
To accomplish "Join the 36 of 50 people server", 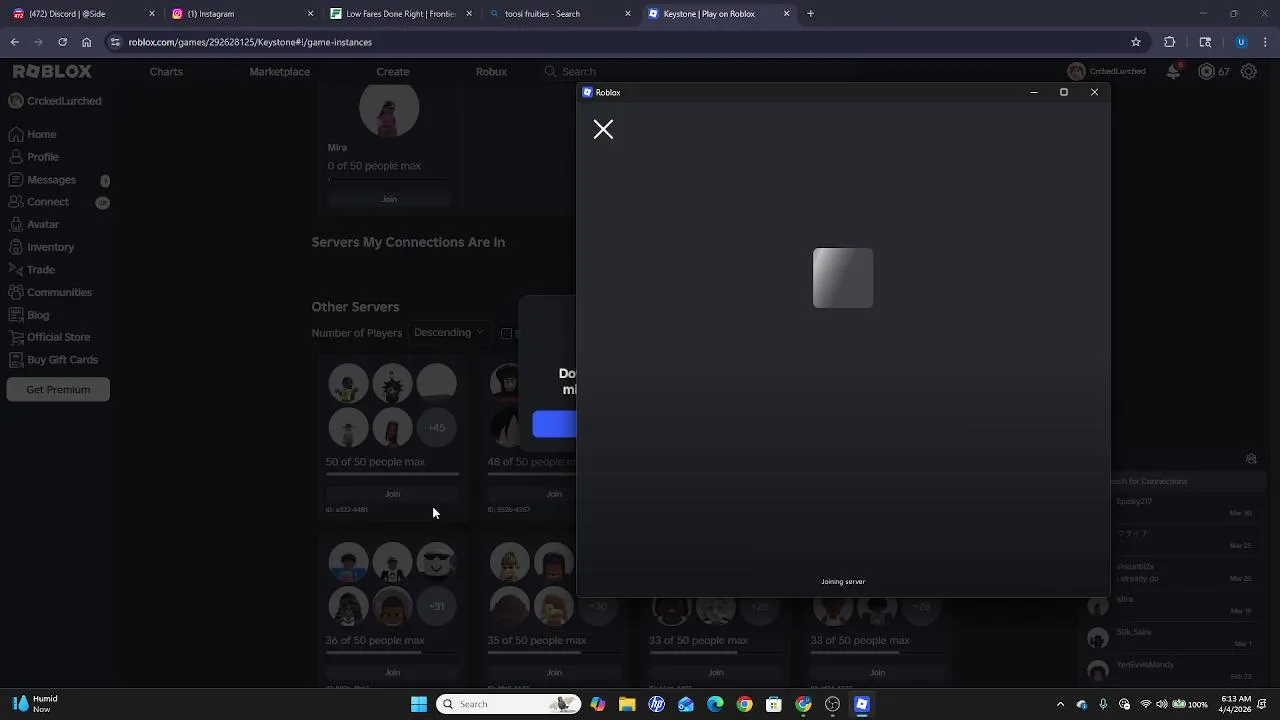I will click(392, 672).
